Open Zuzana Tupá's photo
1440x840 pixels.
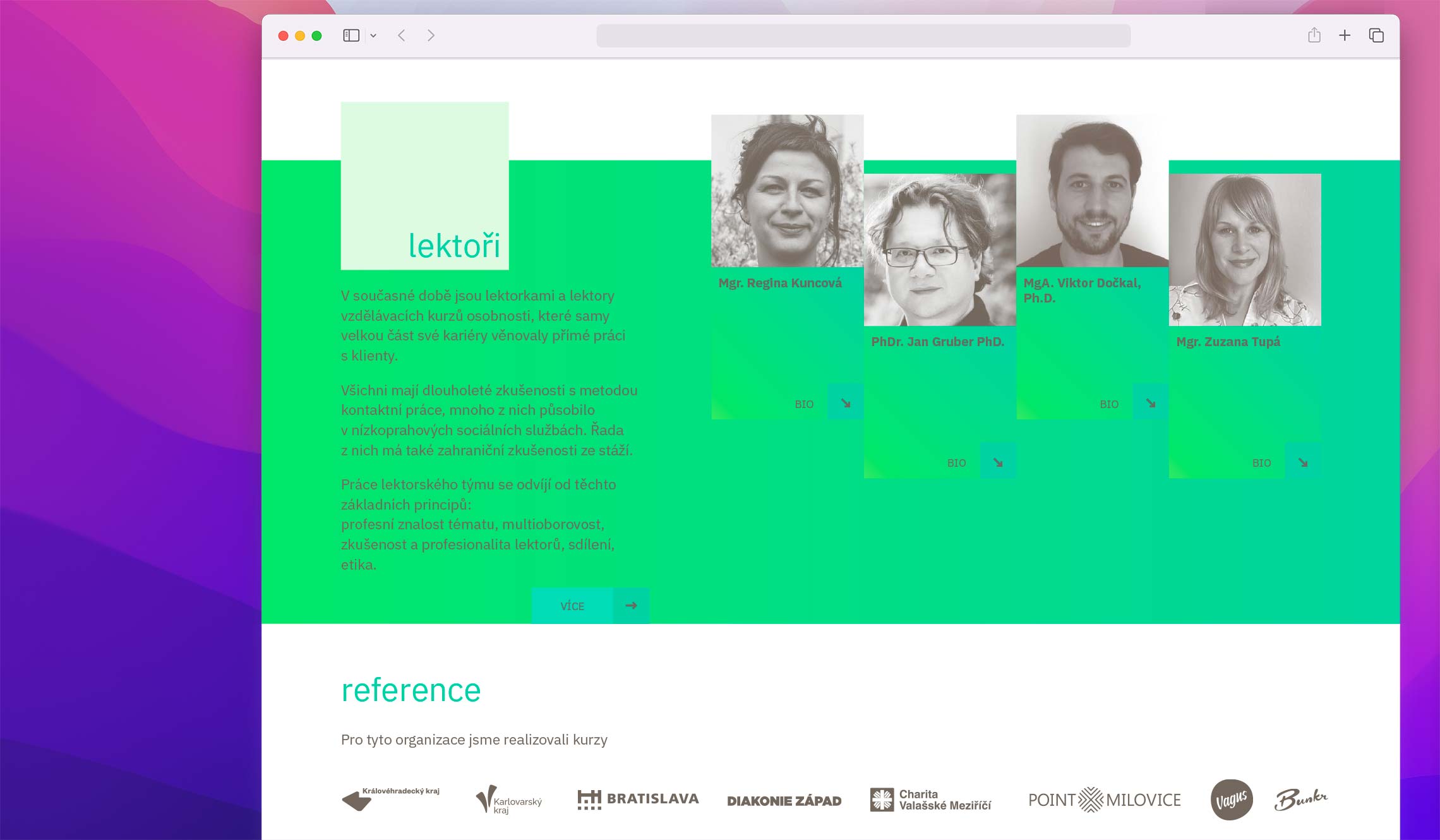tap(1245, 249)
